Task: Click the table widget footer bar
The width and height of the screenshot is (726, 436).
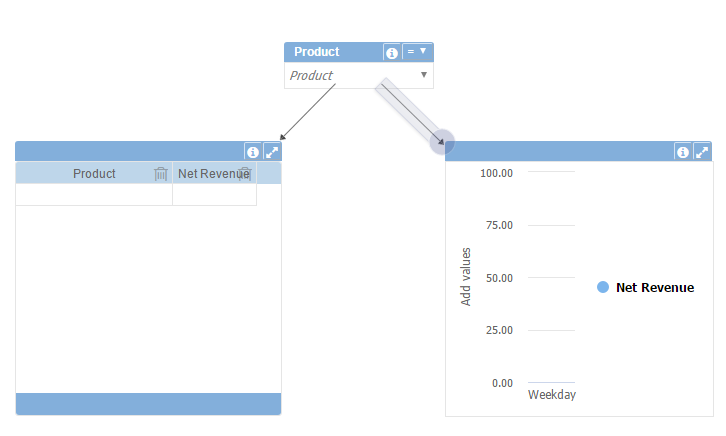Action: tap(148, 404)
